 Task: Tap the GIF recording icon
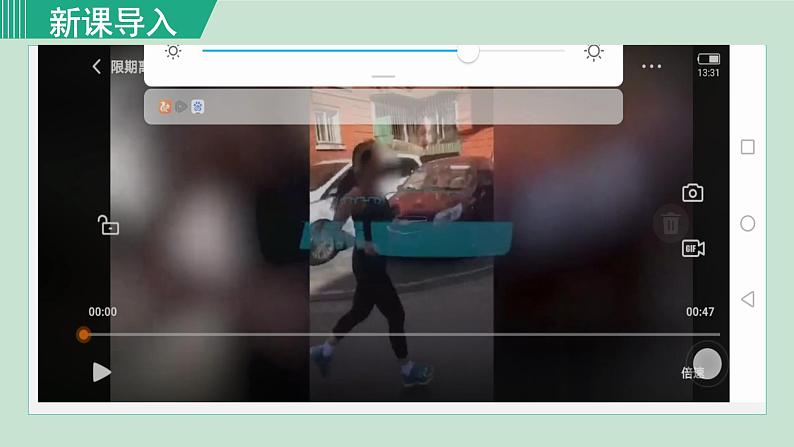click(693, 249)
